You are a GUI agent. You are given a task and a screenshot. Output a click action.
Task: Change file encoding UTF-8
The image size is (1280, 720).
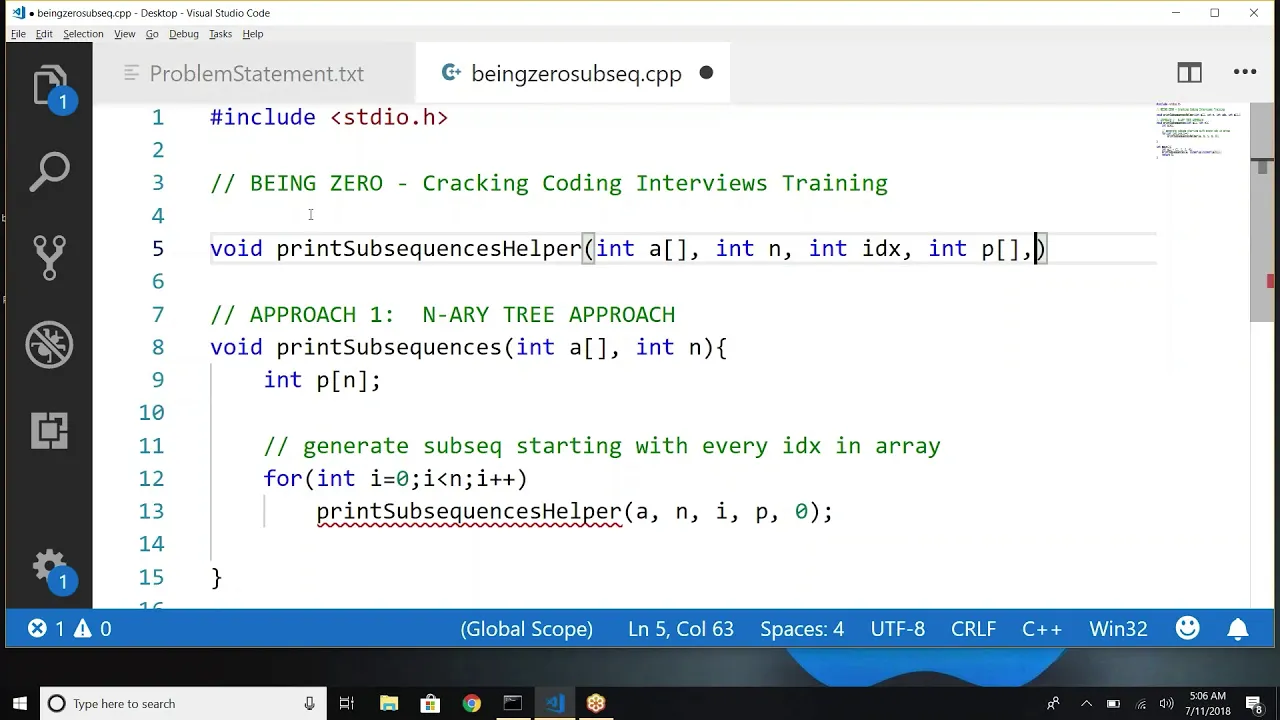[898, 629]
